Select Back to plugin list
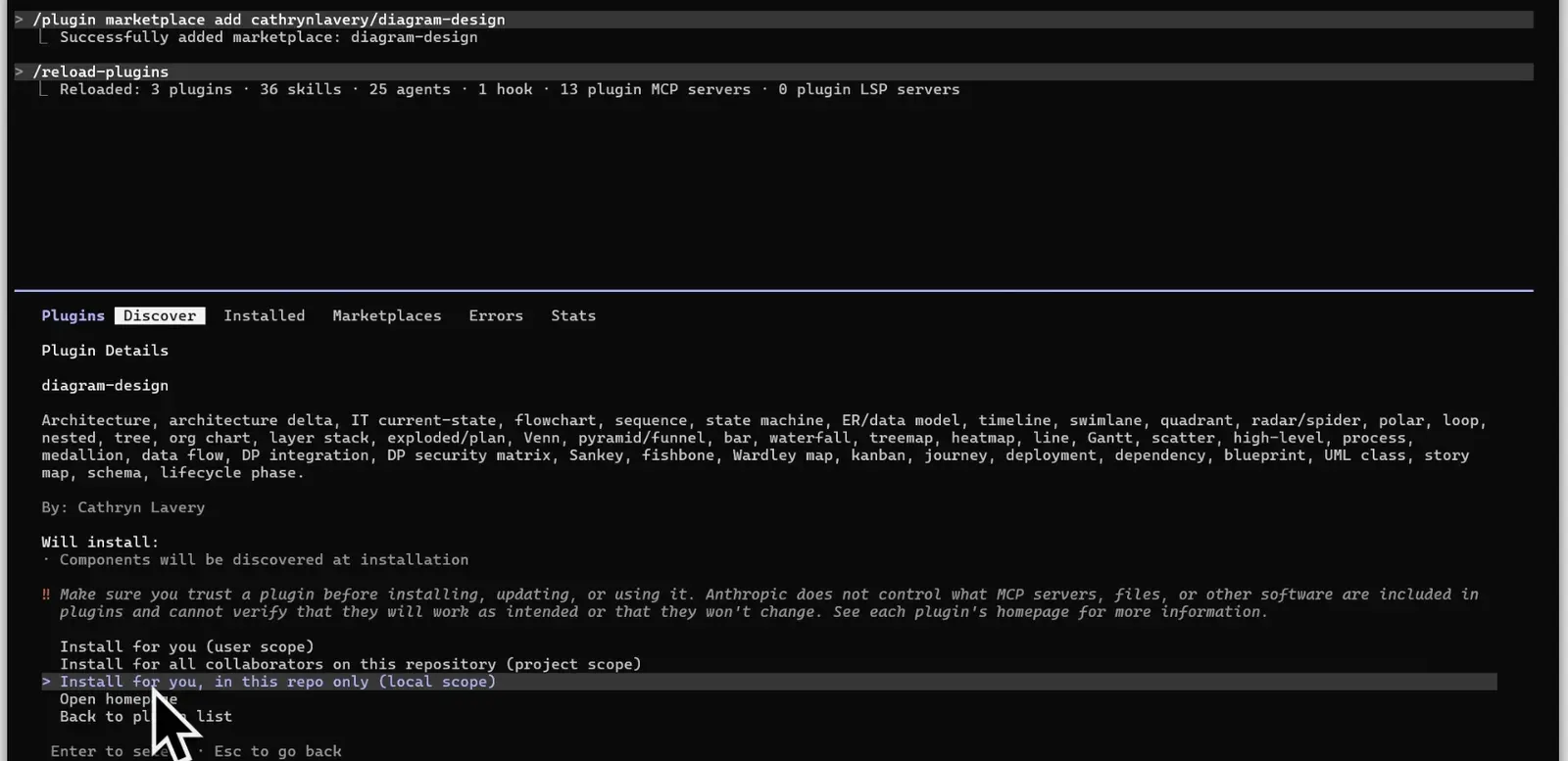This screenshot has width=1568, height=761. click(x=146, y=717)
